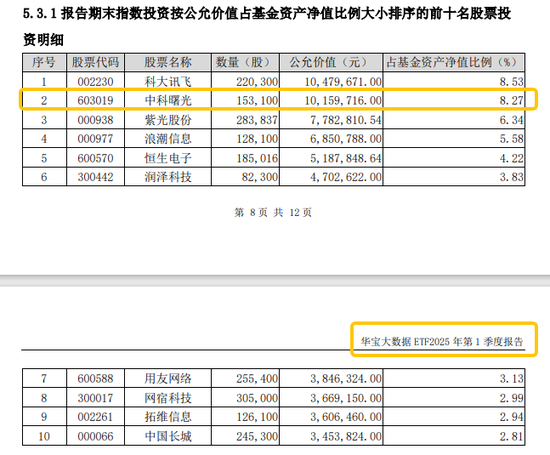The image size is (550, 455).
Task: Click percentage 6.34
Action: pos(511,120)
